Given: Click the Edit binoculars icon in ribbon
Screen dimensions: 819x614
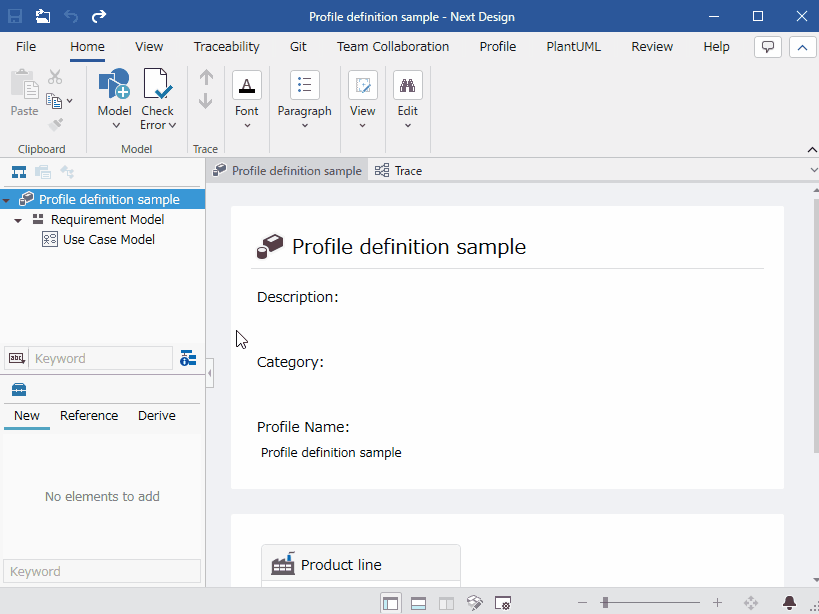Looking at the screenshot, I should pyautogui.click(x=407, y=85).
